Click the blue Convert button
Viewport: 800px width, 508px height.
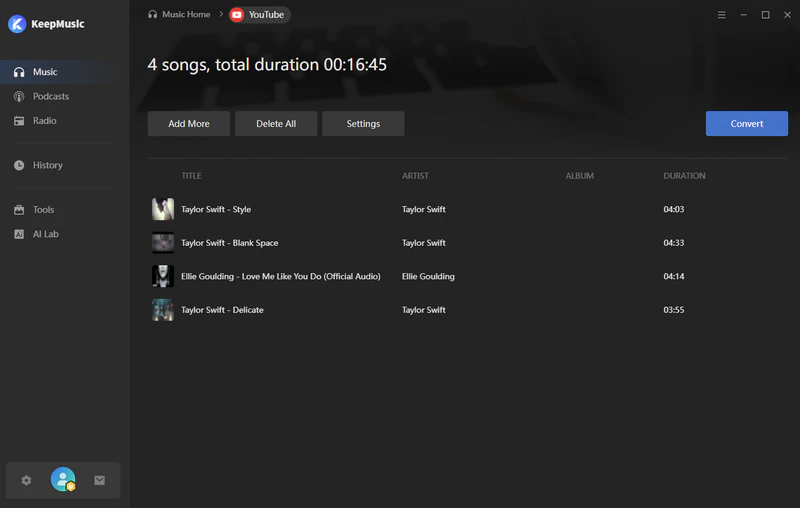tap(746, 124)
